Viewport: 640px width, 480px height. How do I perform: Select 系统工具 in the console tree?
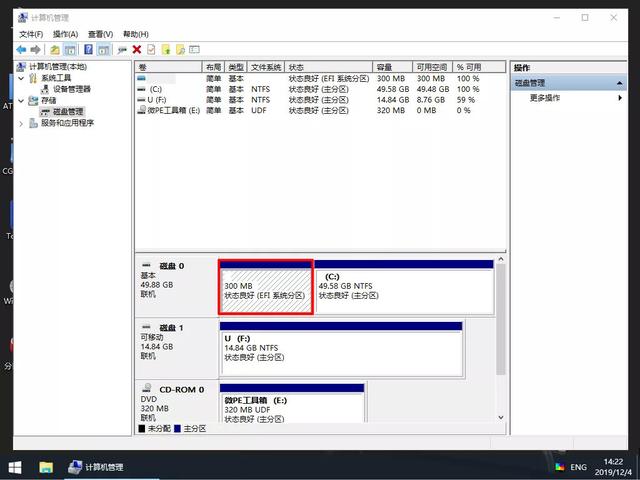point(56,78)
